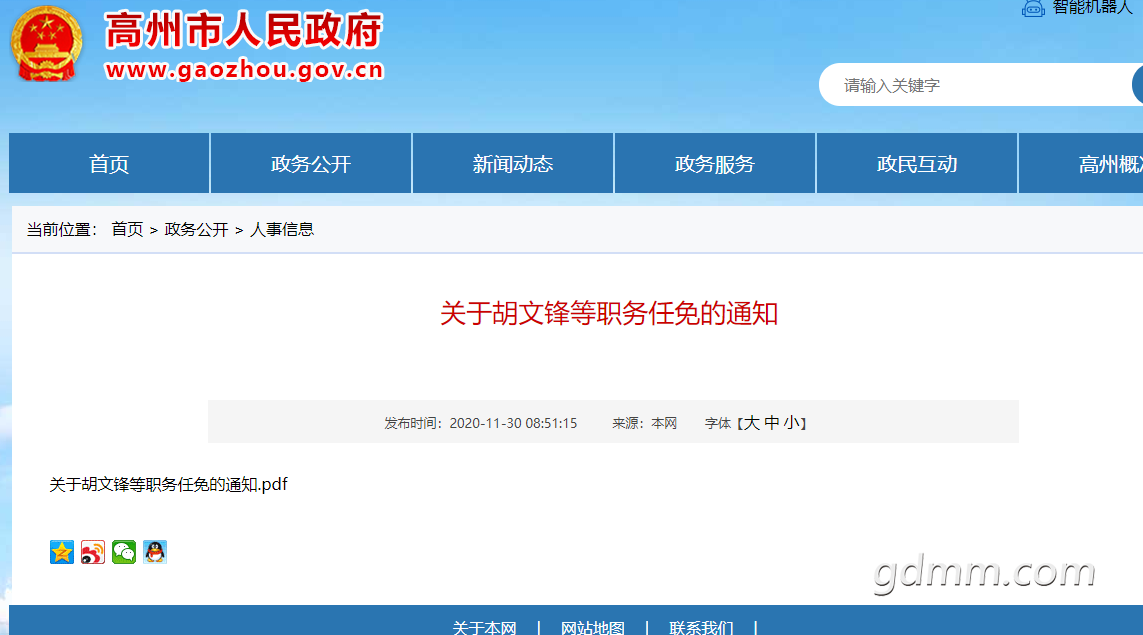Open 政务公开 navigation menu

point(311,163)
